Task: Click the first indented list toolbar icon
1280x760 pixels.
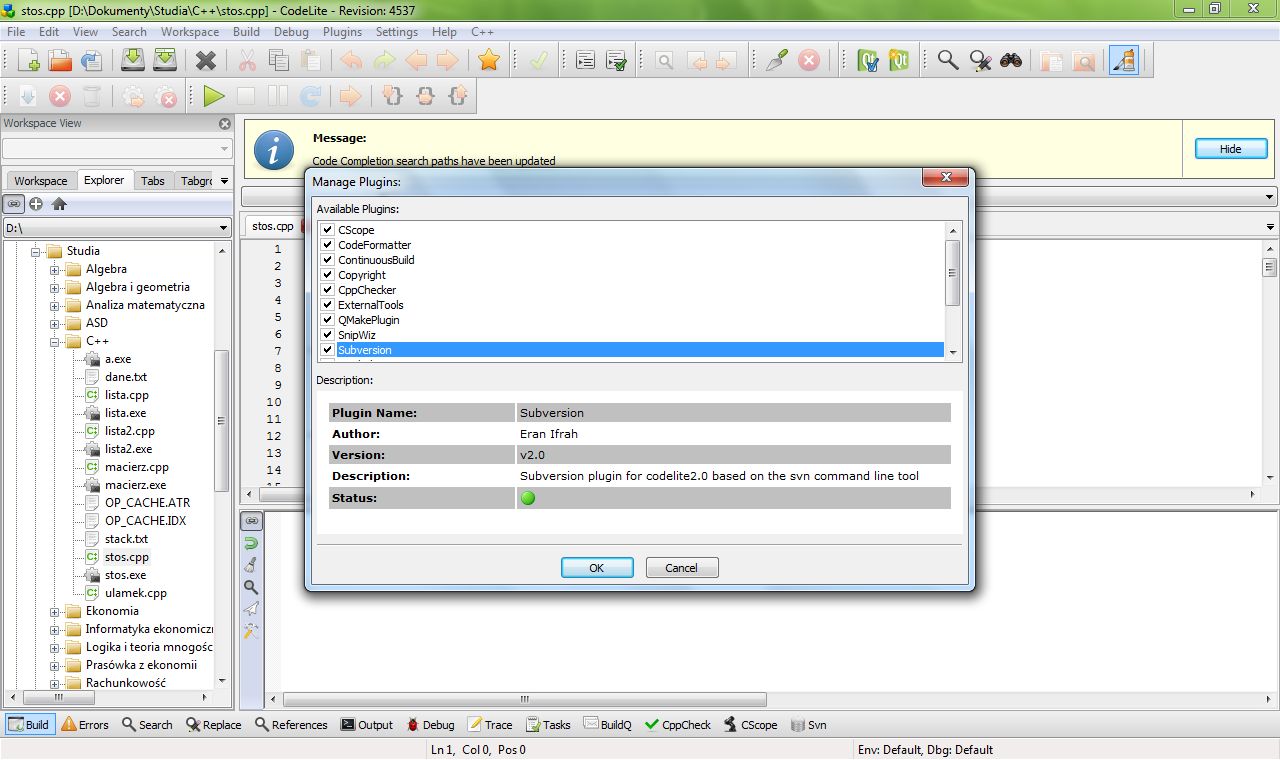Action: (x=585, y=60)
